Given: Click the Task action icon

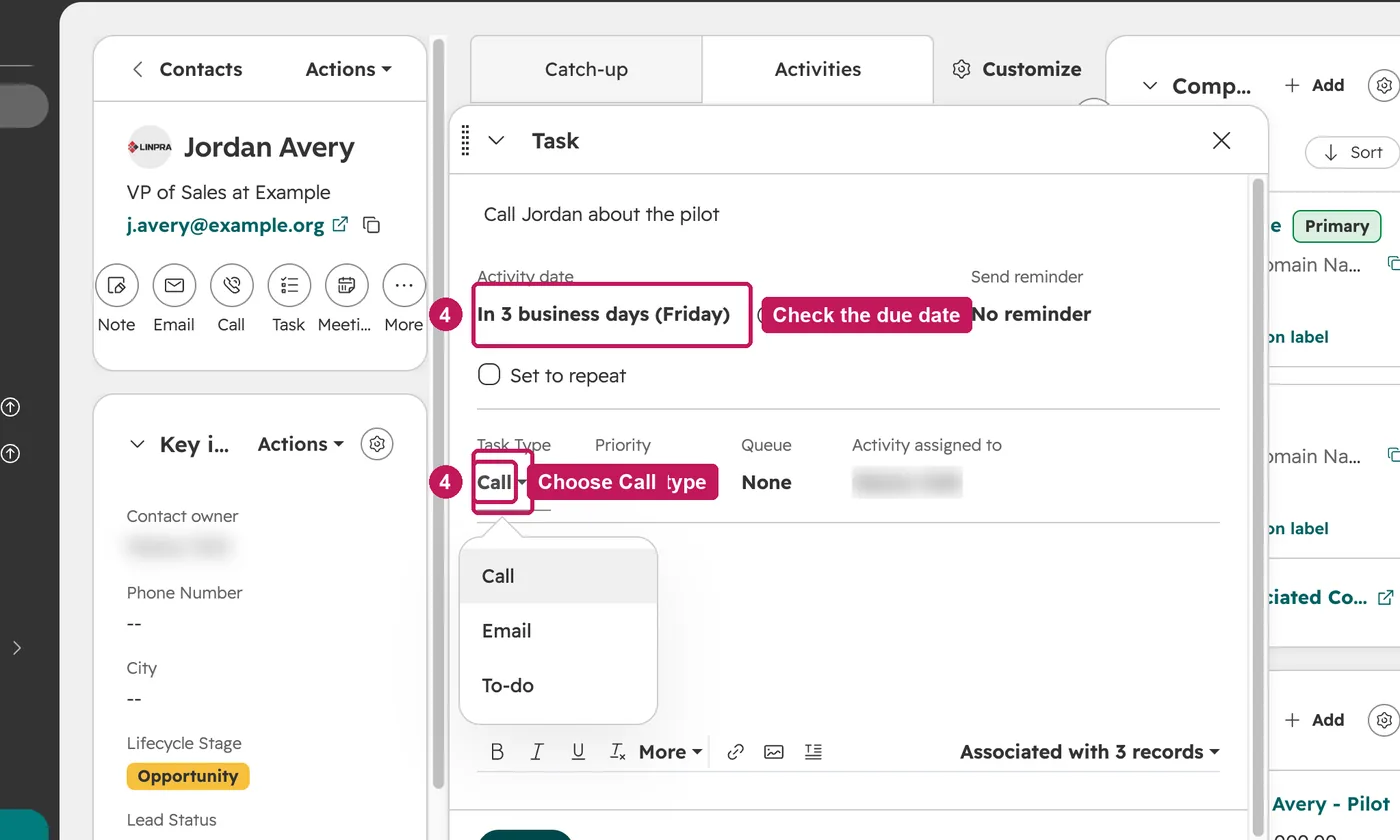Looking at the screenshot, I should 289,286.
